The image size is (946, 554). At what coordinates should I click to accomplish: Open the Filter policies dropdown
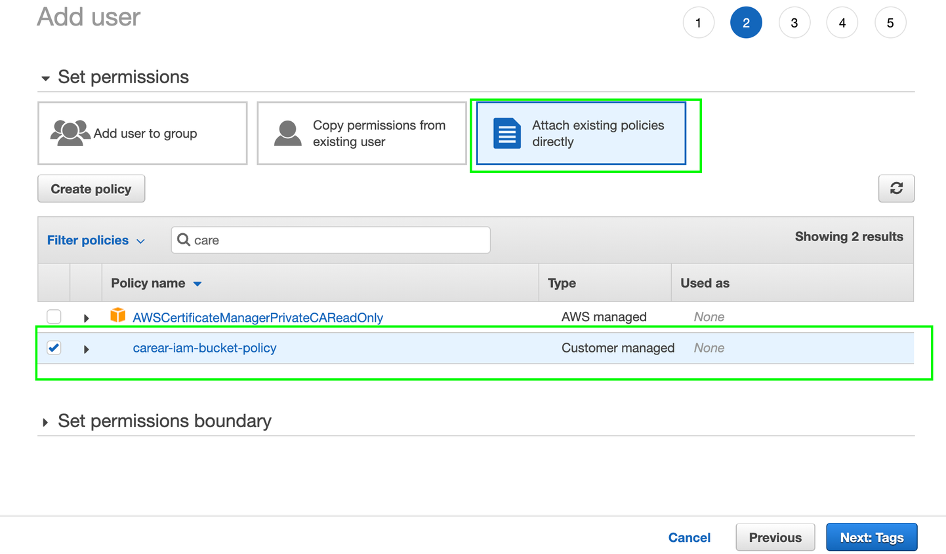96,240
